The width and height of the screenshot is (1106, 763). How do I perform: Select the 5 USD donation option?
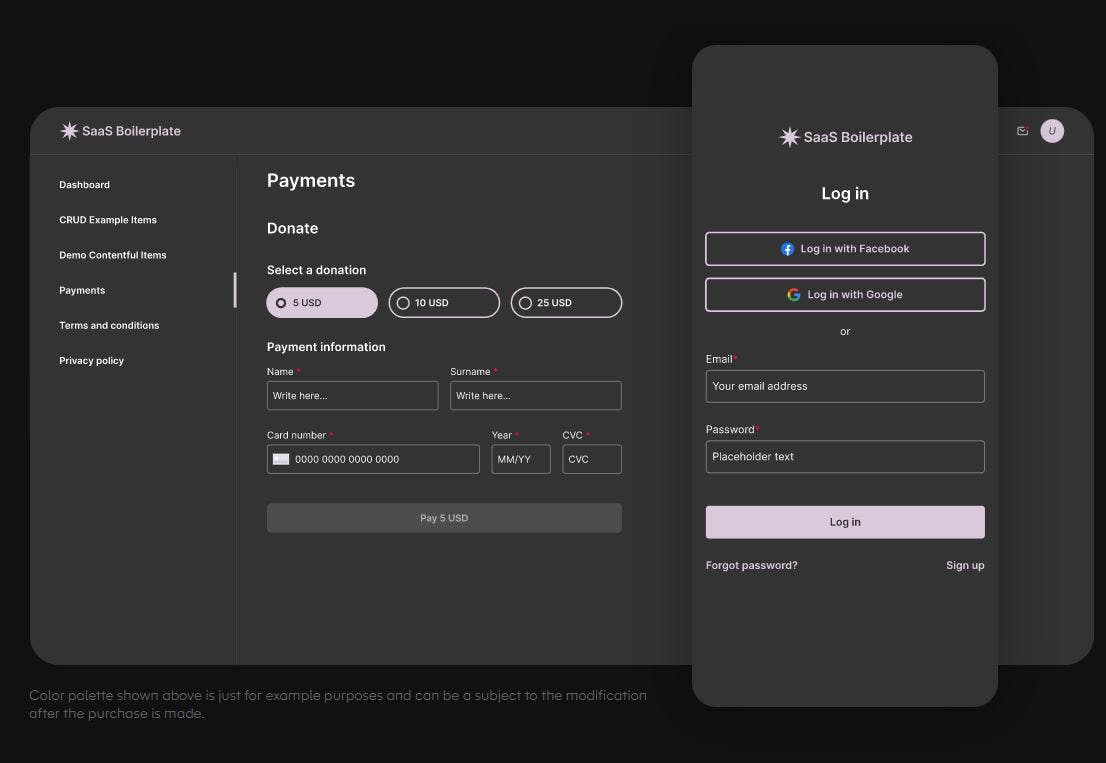point(322,303)
